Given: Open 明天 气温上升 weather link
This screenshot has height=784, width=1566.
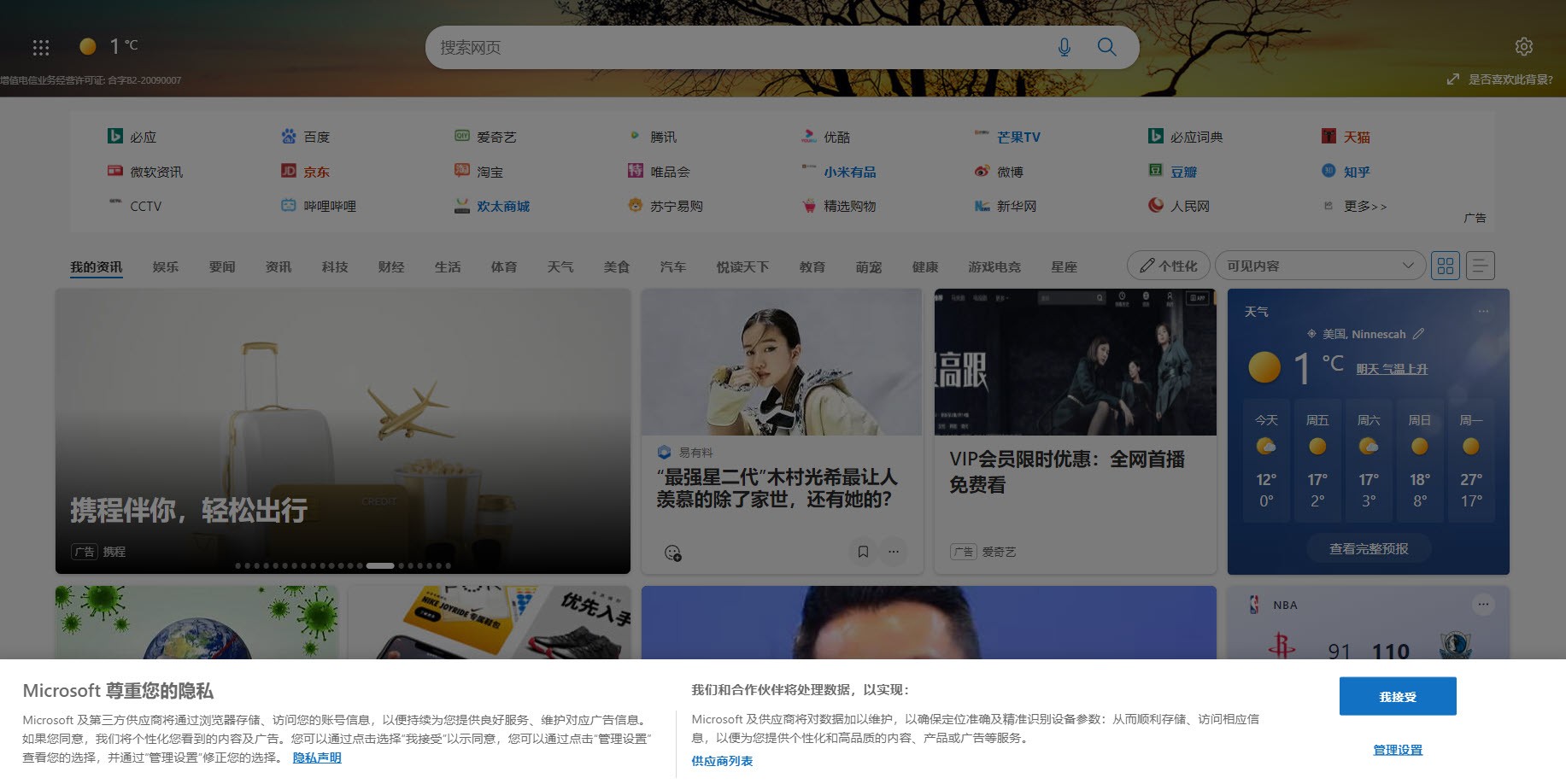Looking at the screenshot, I should pyautogui.click(x=1392, y=369).
